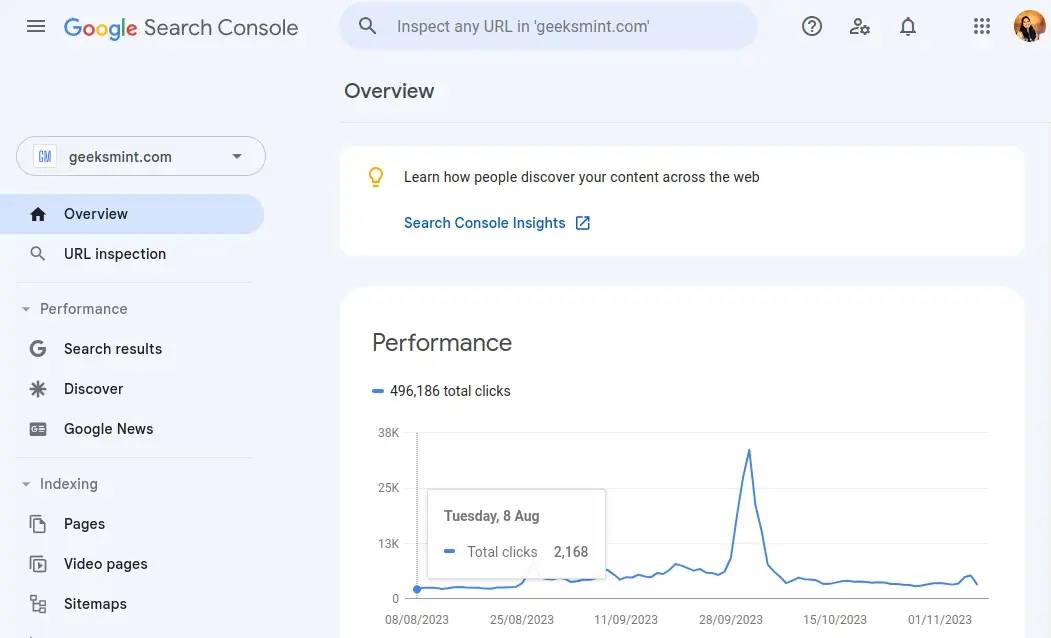Click the 13K y-axis label
This screenshot has height=638, width=1051.
[388, 544]
